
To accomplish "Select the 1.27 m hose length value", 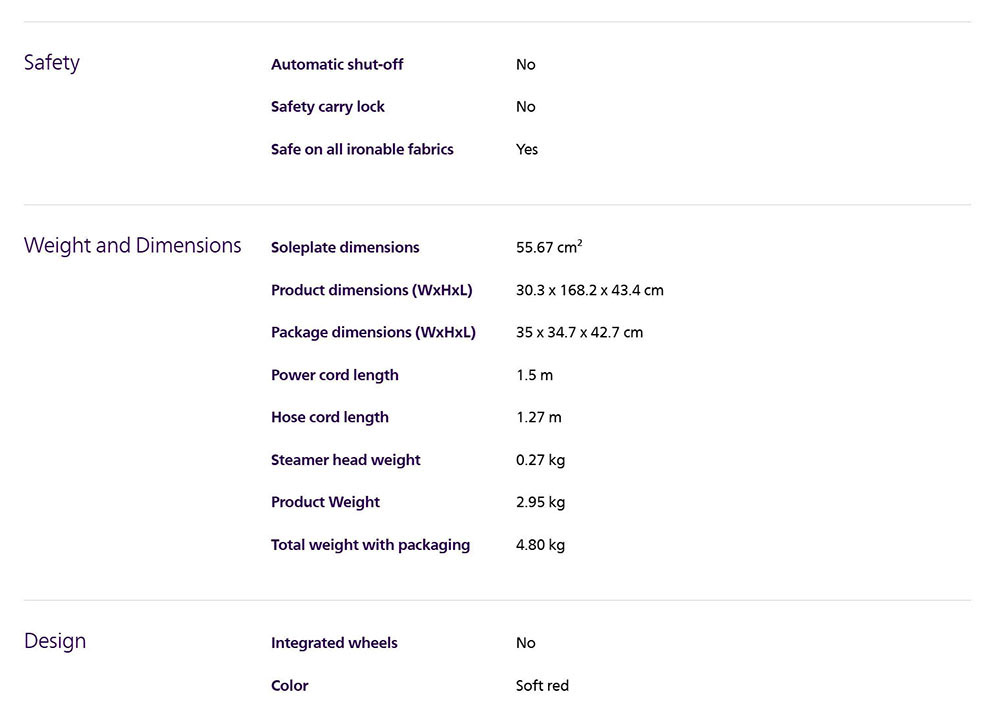I will (539, 418).
